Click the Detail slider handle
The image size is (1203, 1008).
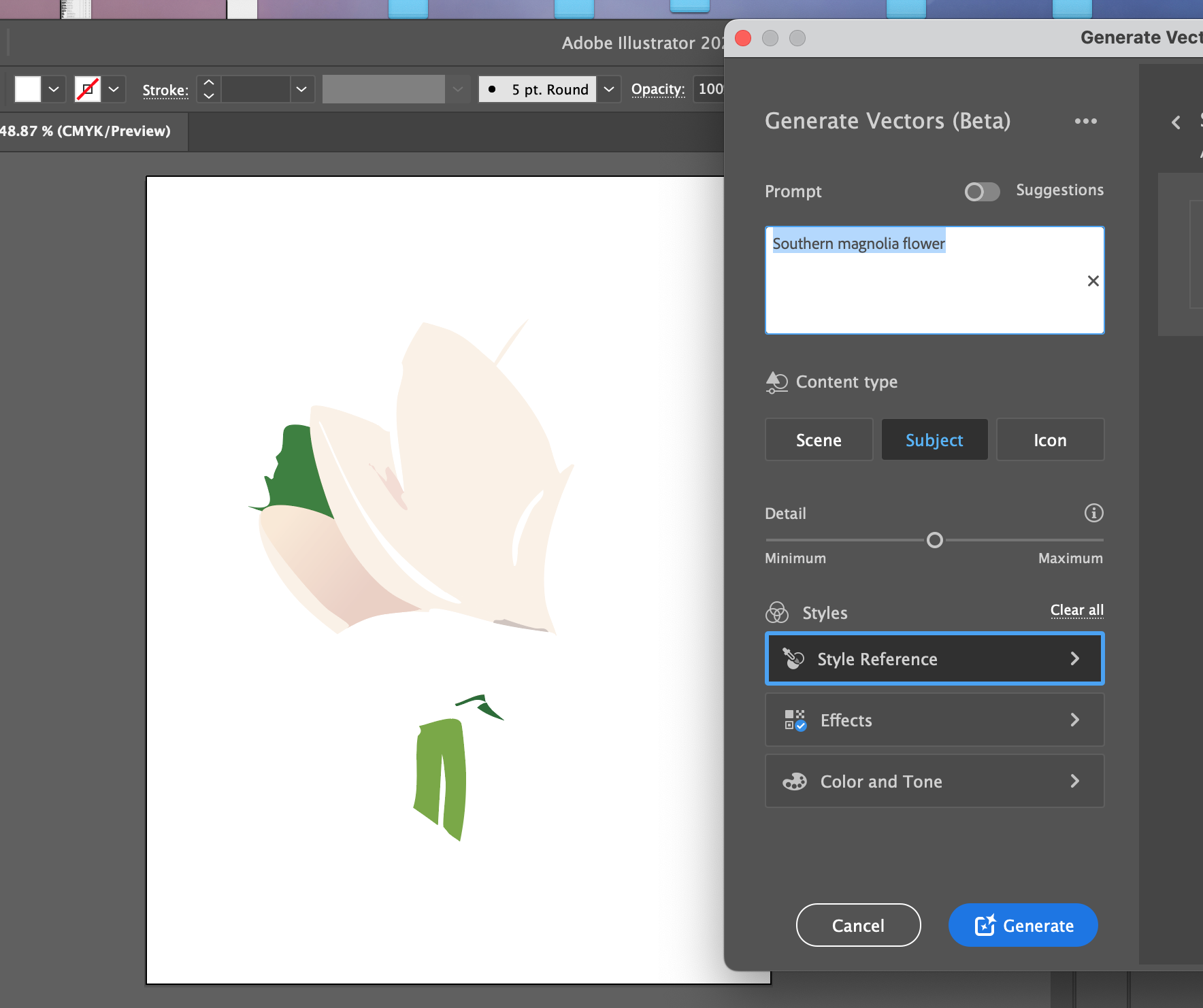(x=935, y=540)
